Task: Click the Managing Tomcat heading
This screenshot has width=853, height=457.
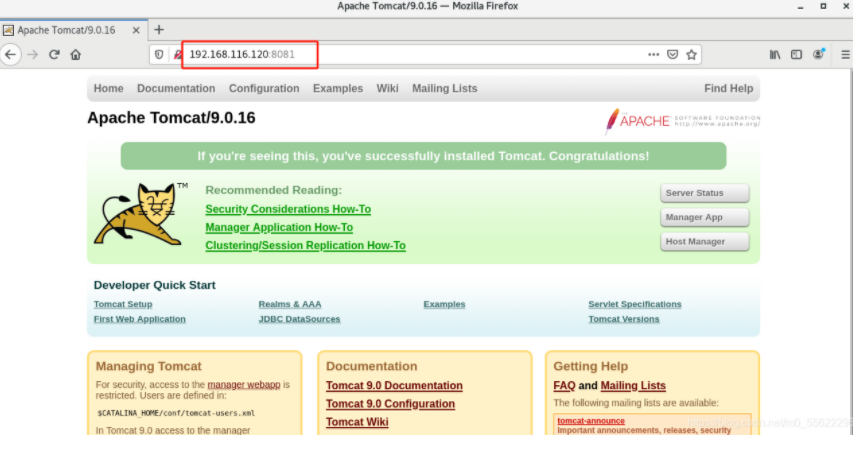Action: point(149,366)
